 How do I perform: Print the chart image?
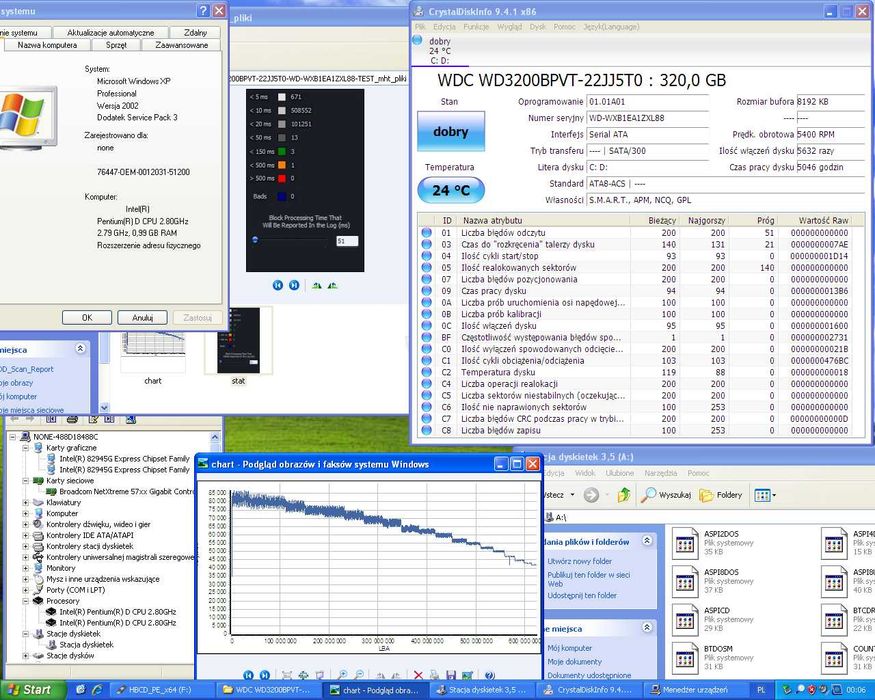[435, 675]
